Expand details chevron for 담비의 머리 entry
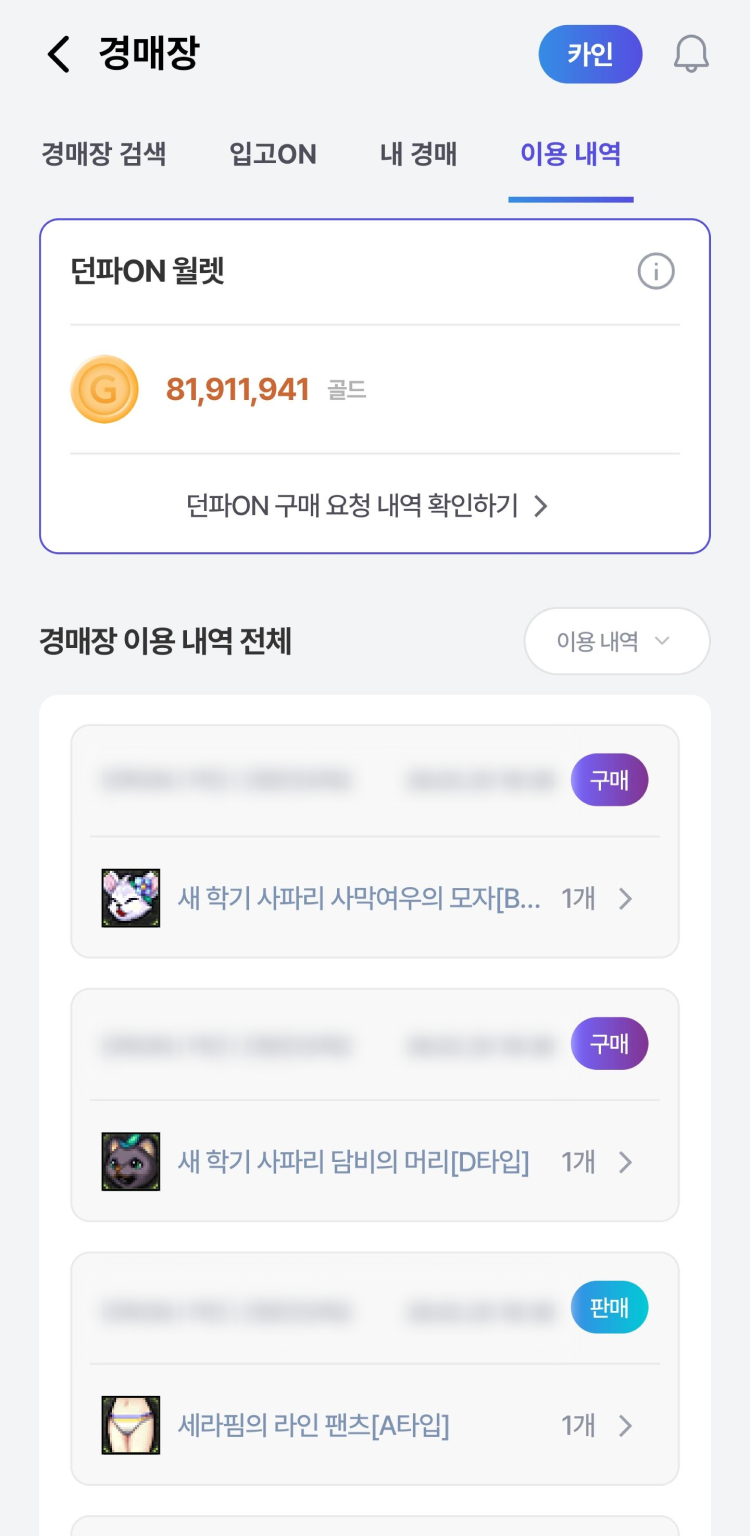Image resolution: width=750 pixels, height=1536 pixels. 626,1162
